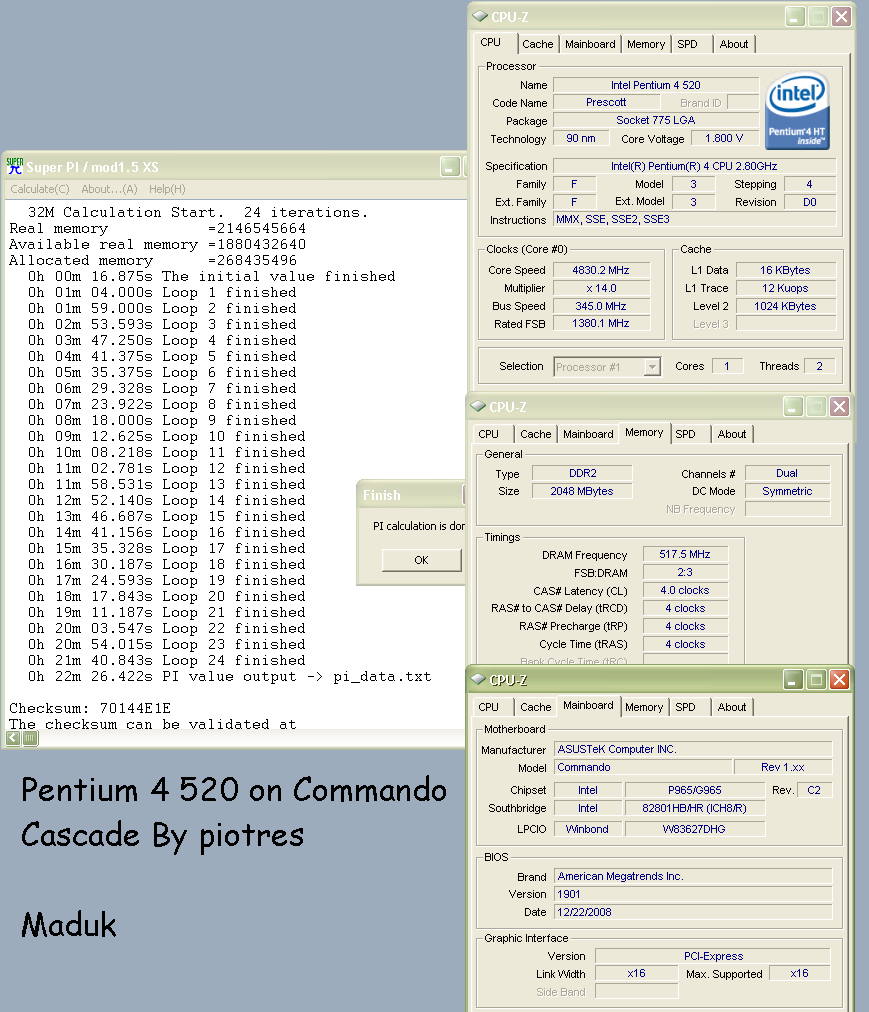Select About tab in middle CPU-Z window
The width and height of the screenshot is (869, 1012).
tap(732, 434)
